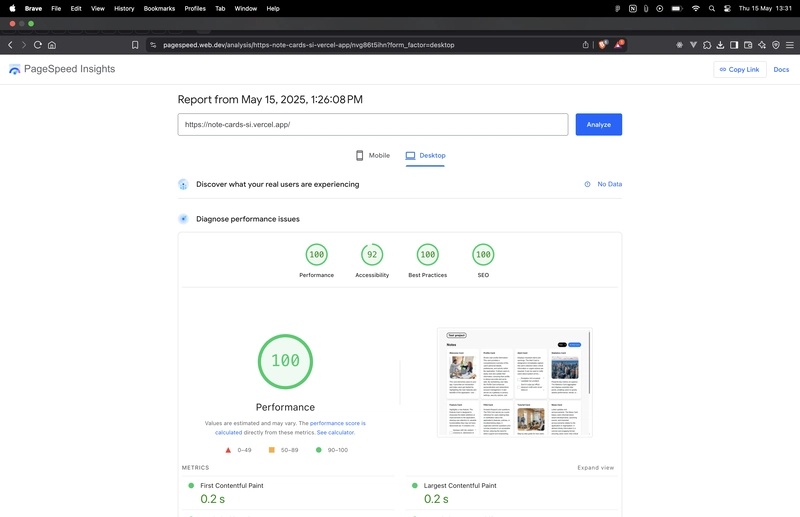Click the Notion icon in menu bar
The image size is (800, 517).
pyautogui.click(x=633, y=8)
